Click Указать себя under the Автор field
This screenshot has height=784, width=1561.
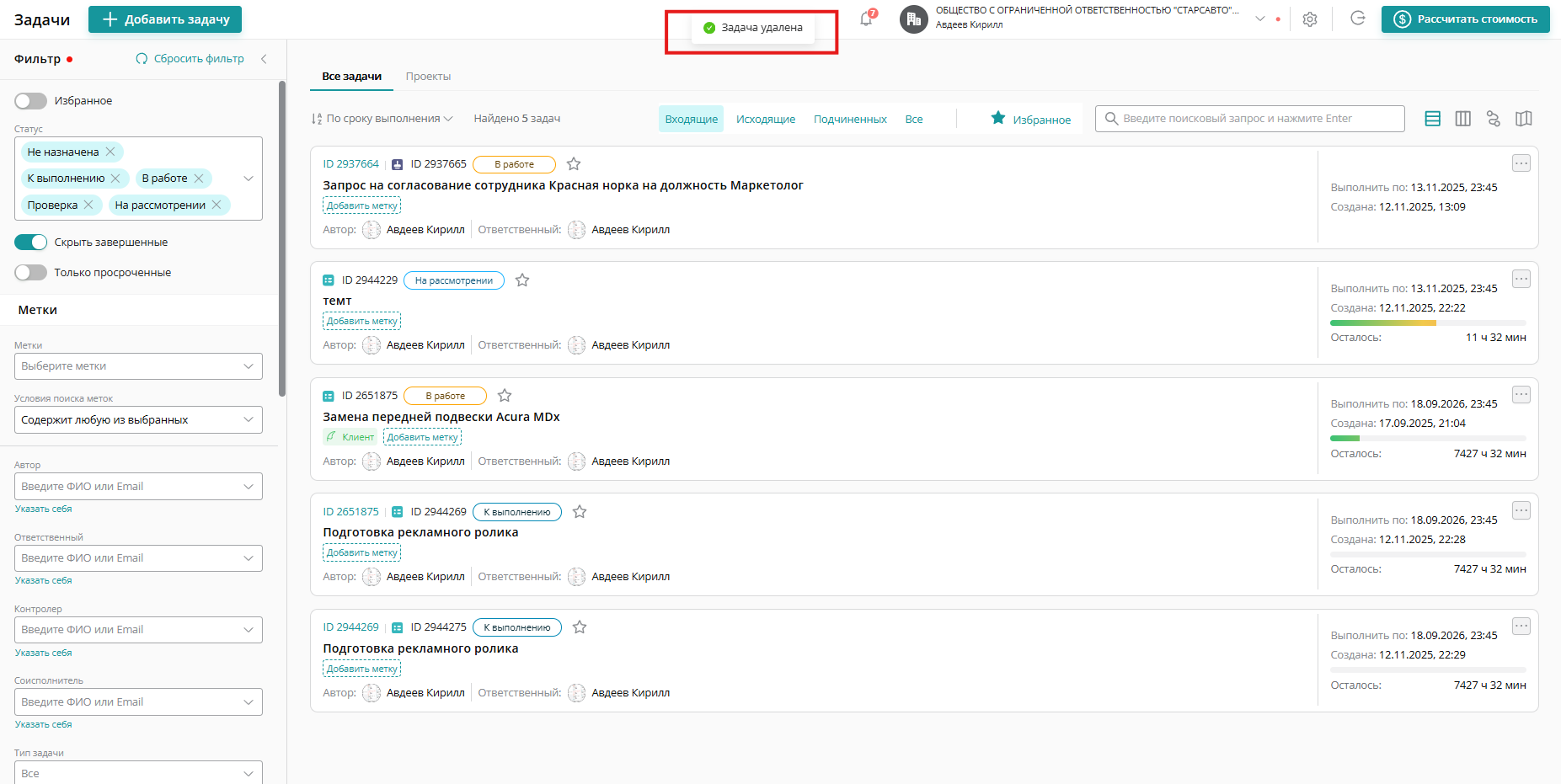click(44, 509)
